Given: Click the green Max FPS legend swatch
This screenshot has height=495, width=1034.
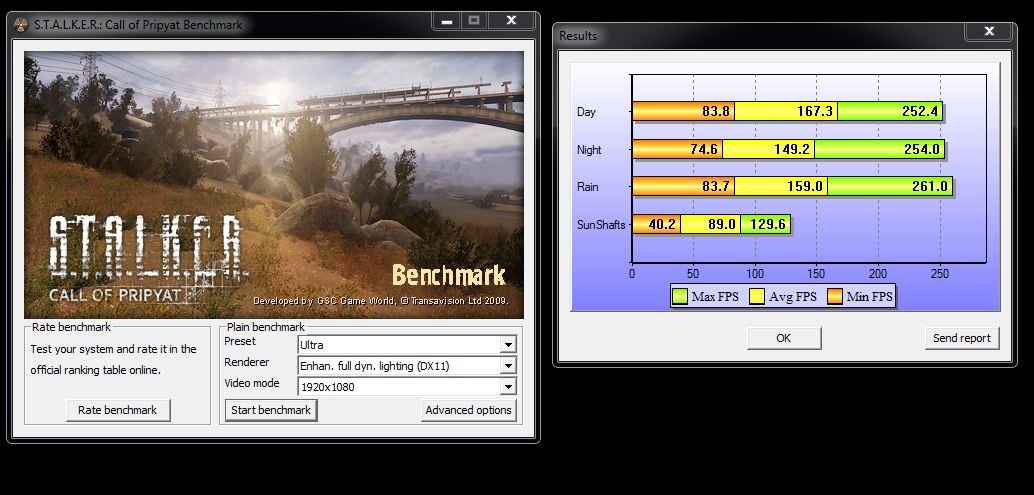Looking at the screenshot, I should pos(680,297).
